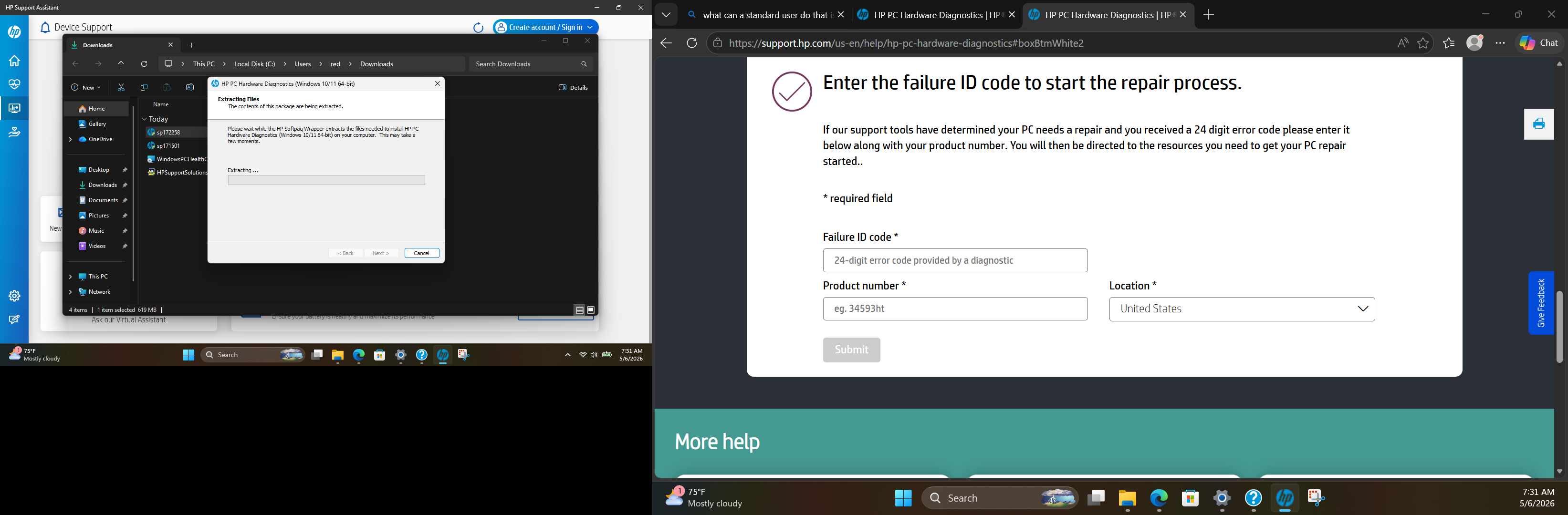Select Gallery in File Explorer sidebar

[x=97, y=124]
